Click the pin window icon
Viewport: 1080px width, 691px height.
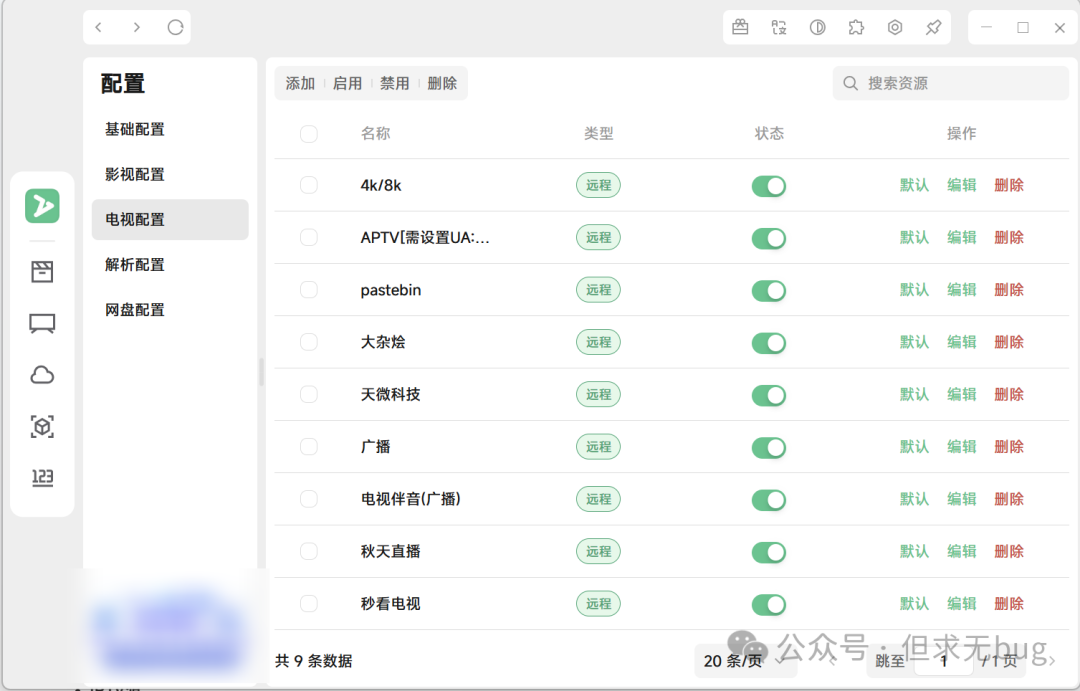(x=933, y=28)
